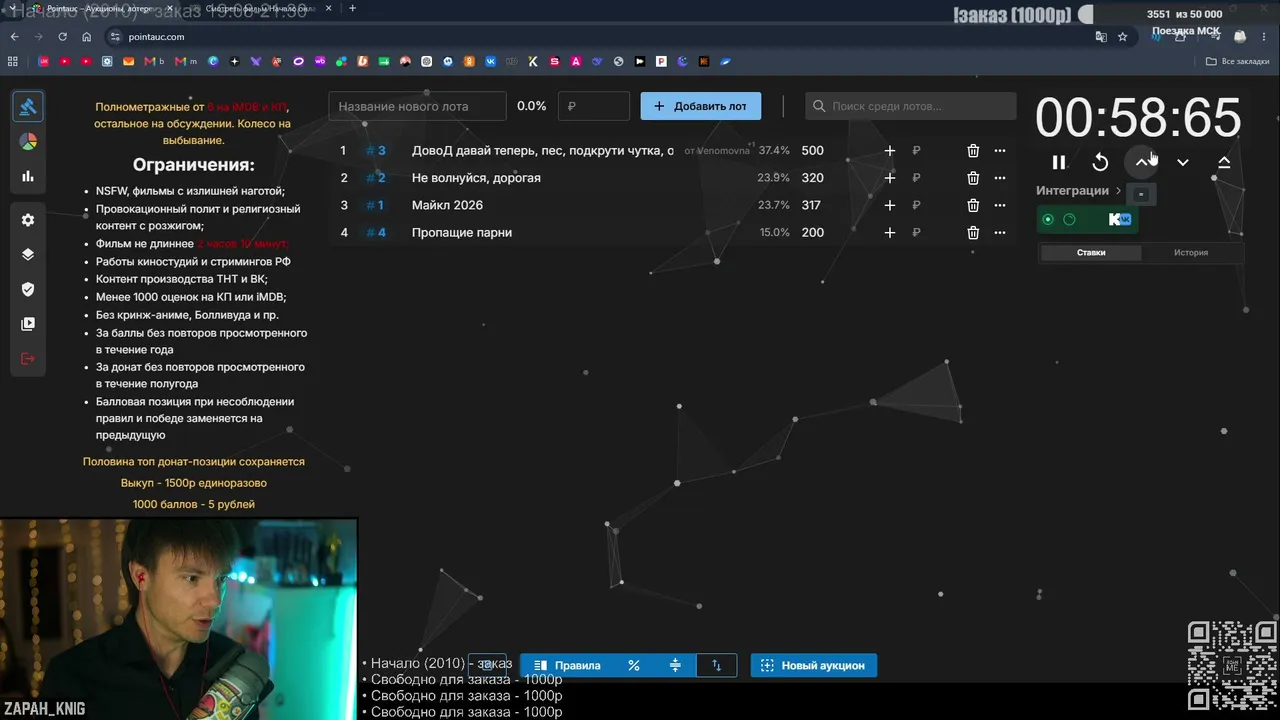Expand the Интеграции section
Viewport: 1280px width, 720px height.
1078,190
